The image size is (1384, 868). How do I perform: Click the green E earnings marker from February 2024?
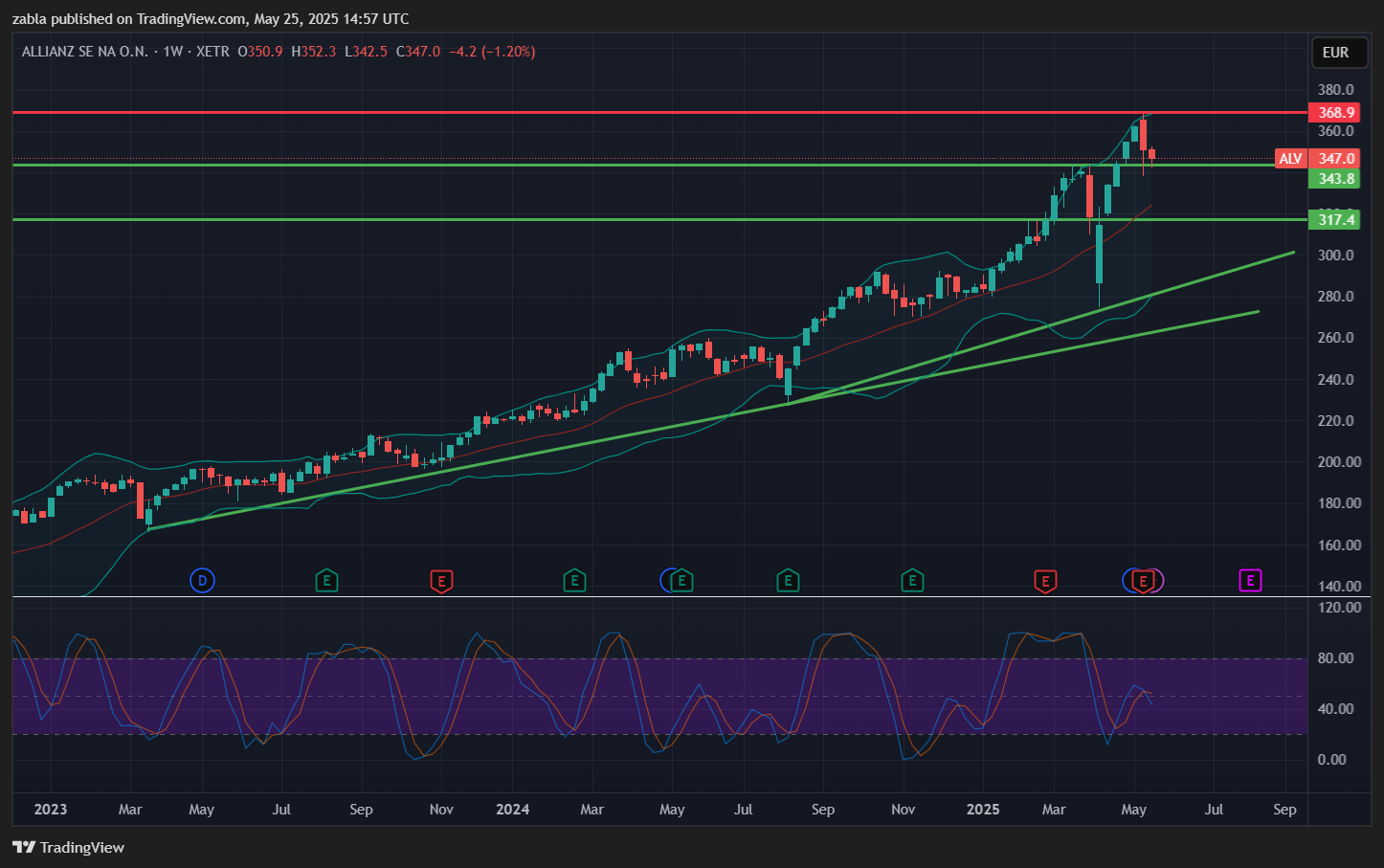[574, 580]
